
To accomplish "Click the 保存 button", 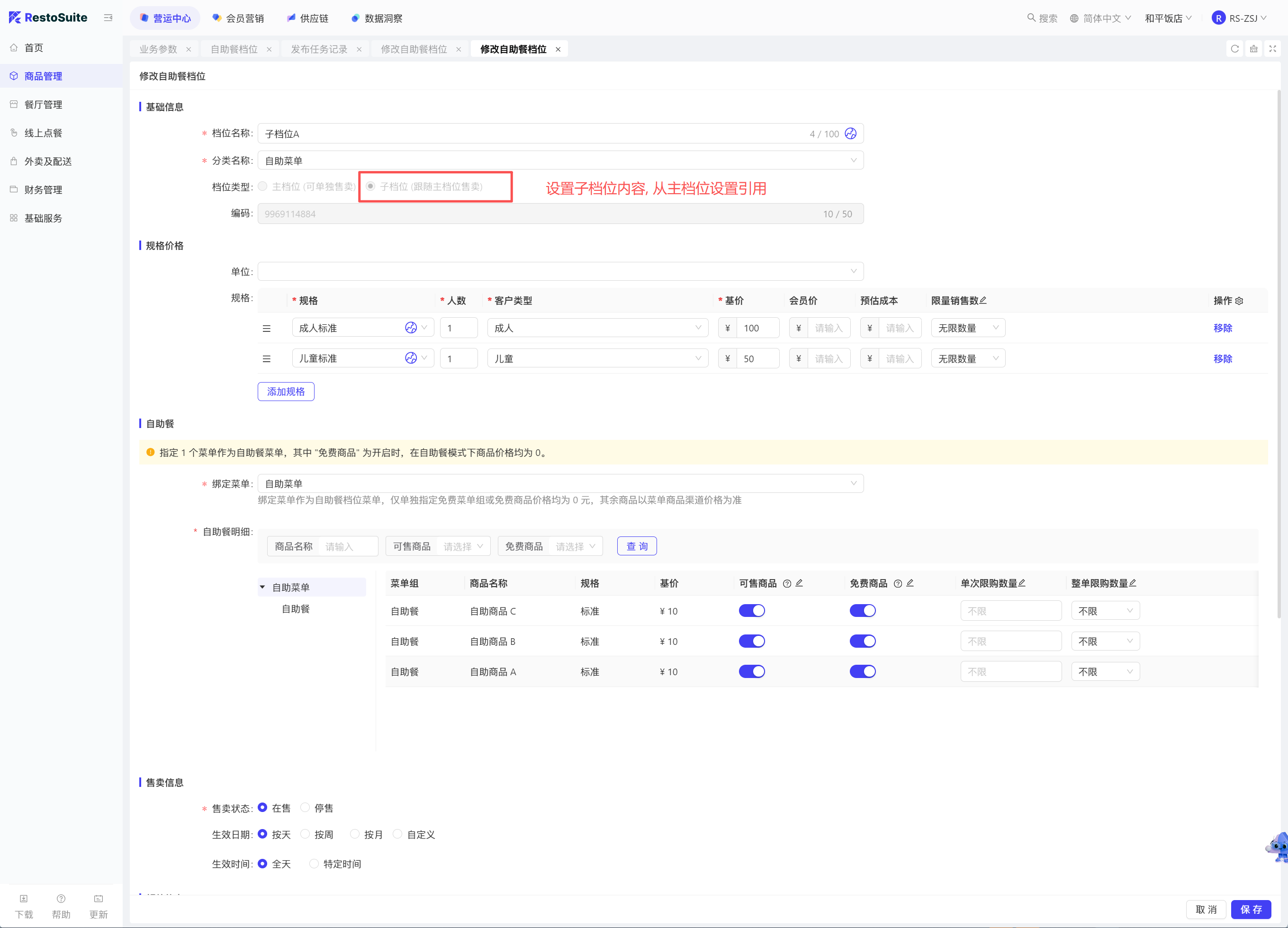I will [1251, 909].
